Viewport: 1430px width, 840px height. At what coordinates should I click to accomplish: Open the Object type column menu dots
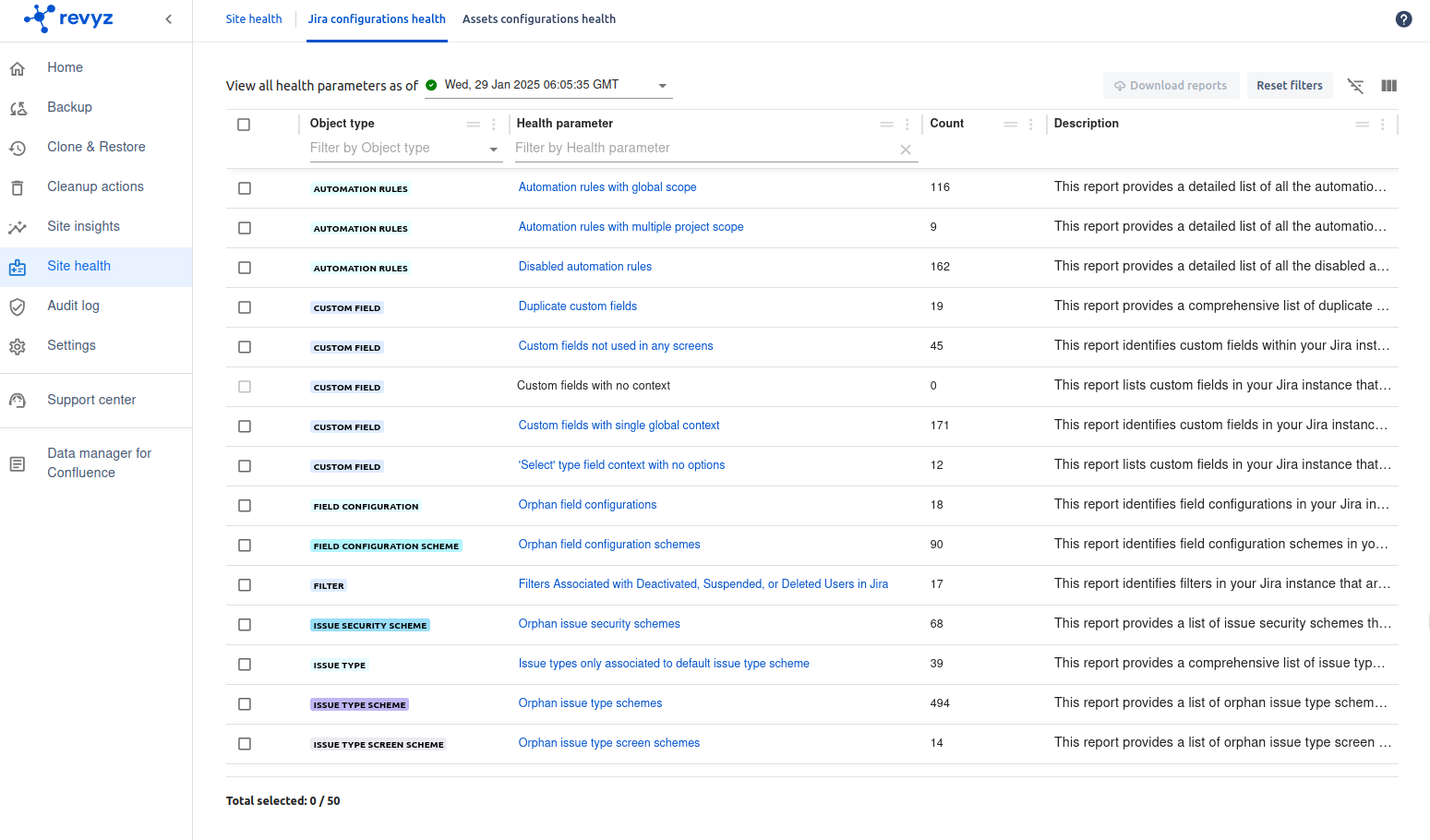point(494,125)
